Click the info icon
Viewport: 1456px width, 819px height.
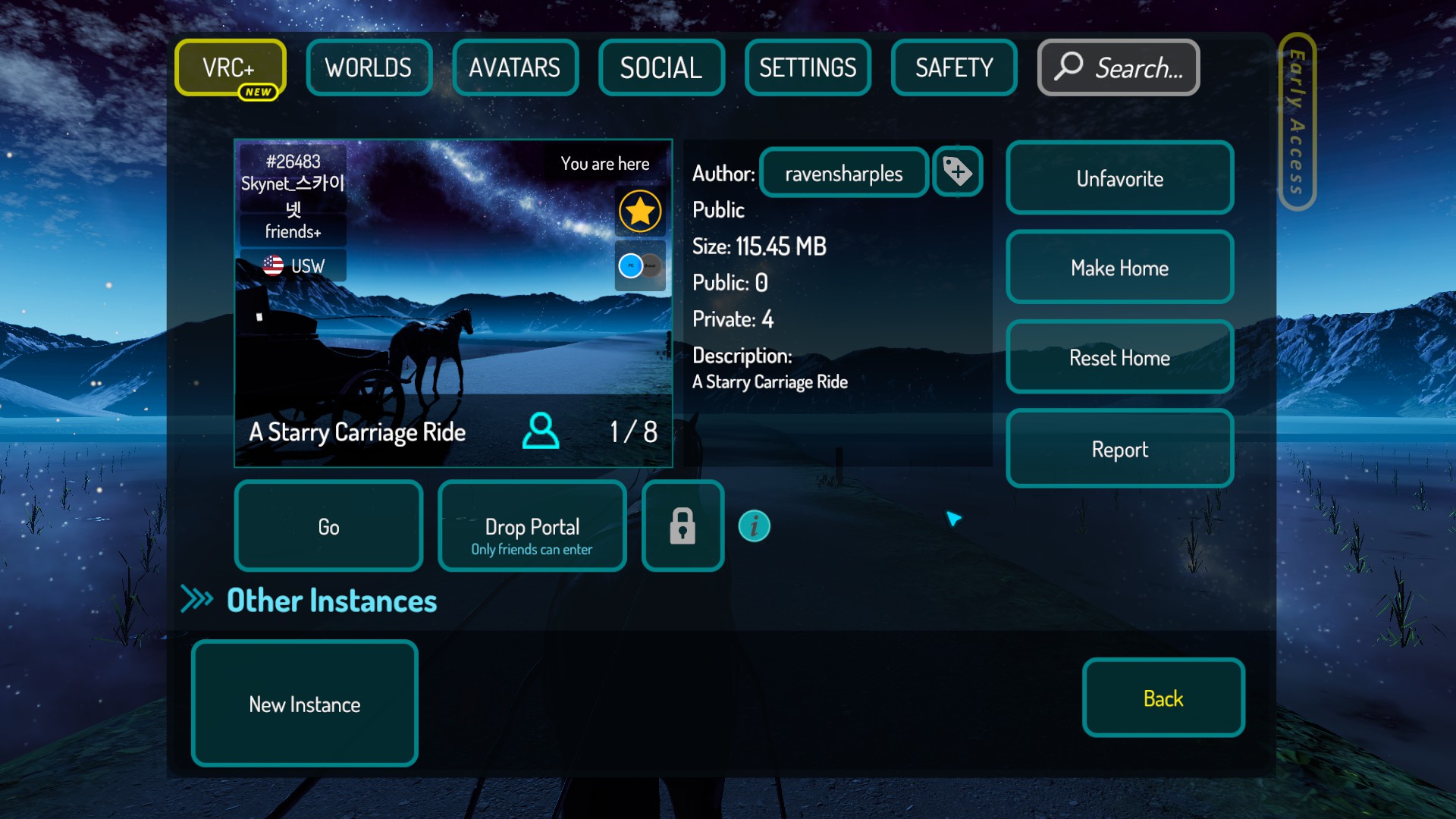coord(755,526)
